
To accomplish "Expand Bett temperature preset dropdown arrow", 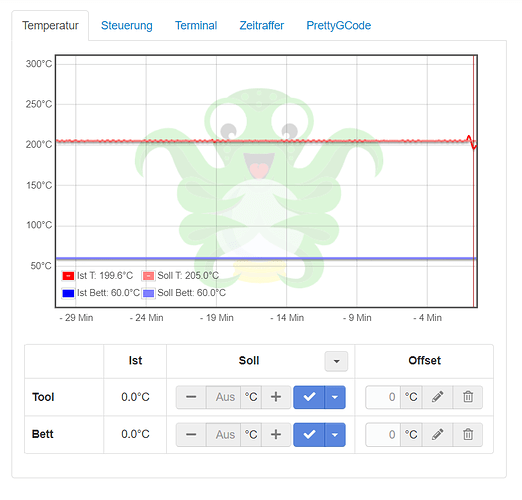I will [335, 434].
